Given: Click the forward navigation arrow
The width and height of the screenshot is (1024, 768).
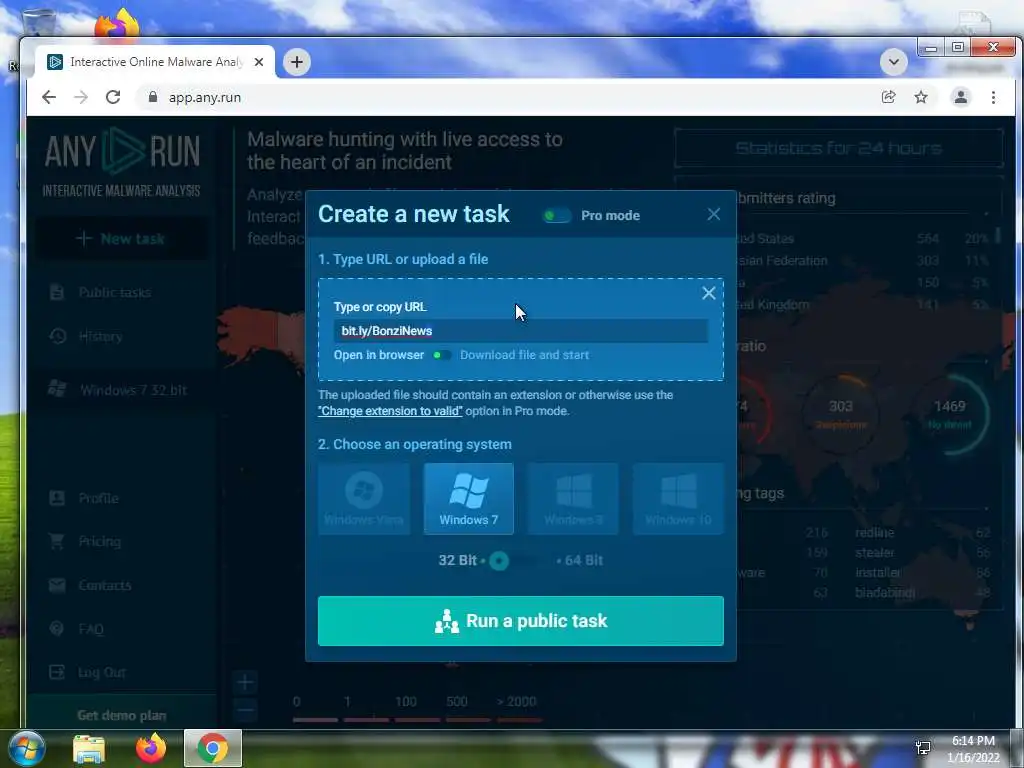Looking at the screenshot, I should tap(81, 97).
